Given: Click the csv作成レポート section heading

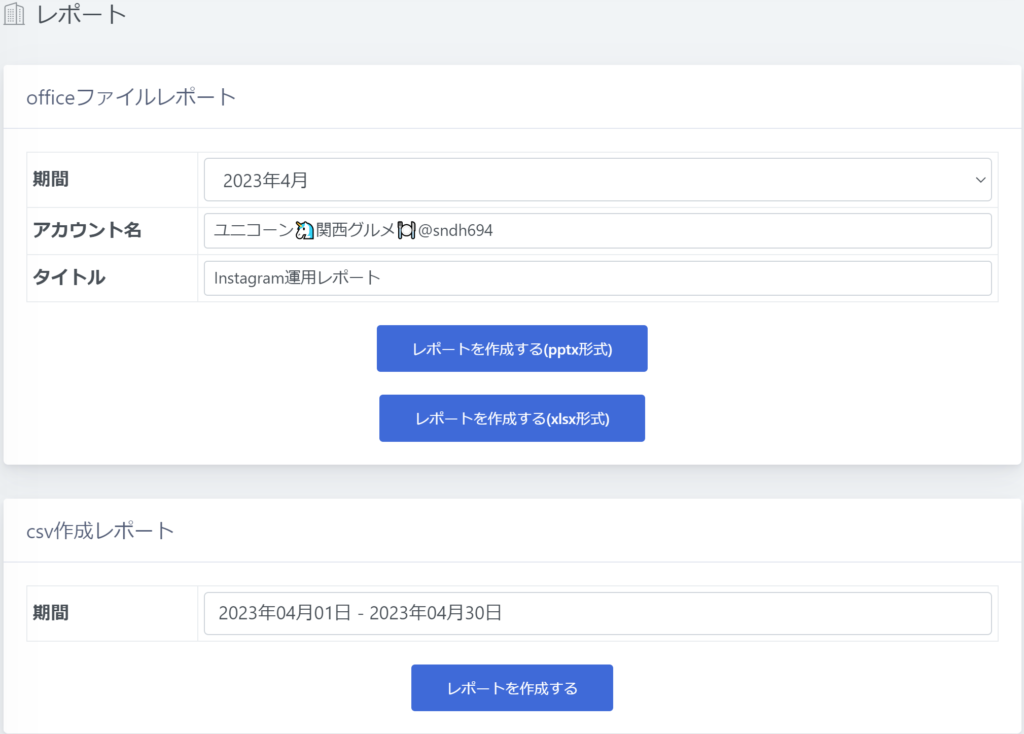Looking at the screenshot, I should point(100,530).
